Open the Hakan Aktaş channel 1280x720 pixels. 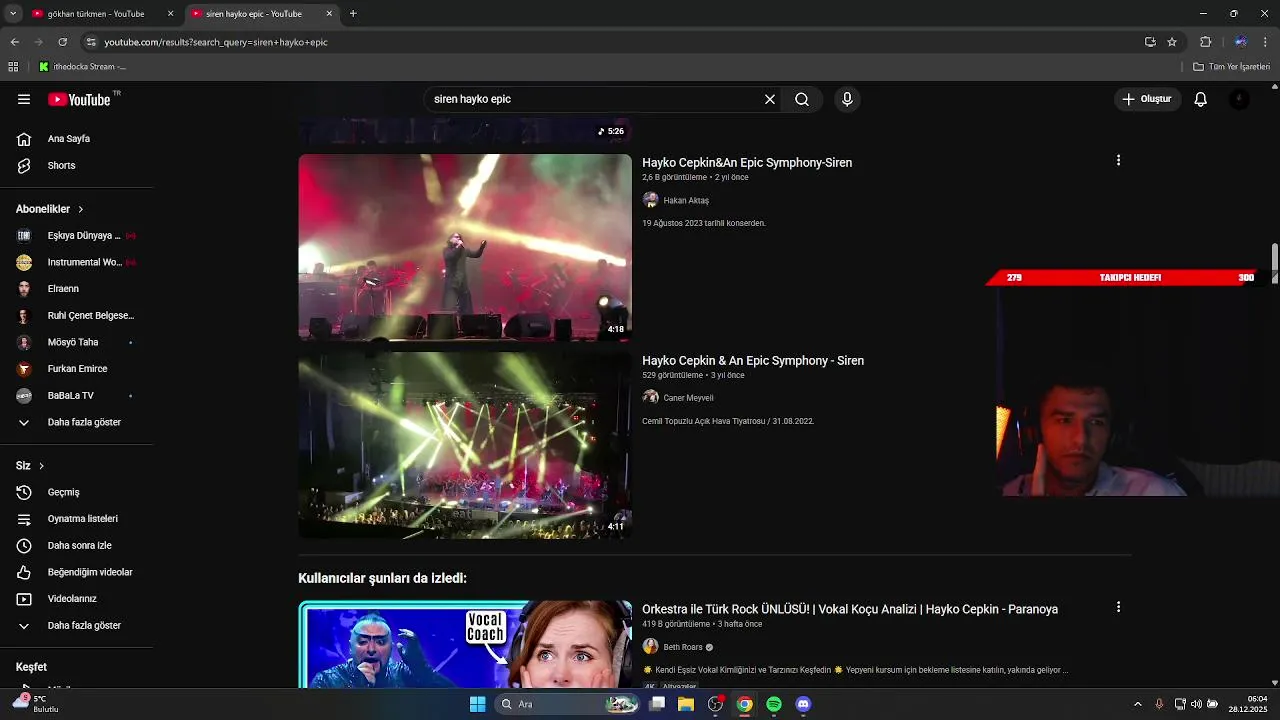(x=686, y=200)
